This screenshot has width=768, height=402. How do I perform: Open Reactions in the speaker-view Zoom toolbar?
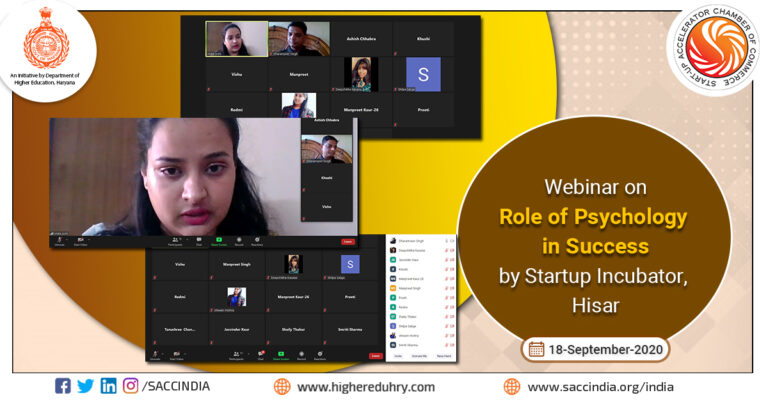tap(257, 241)
